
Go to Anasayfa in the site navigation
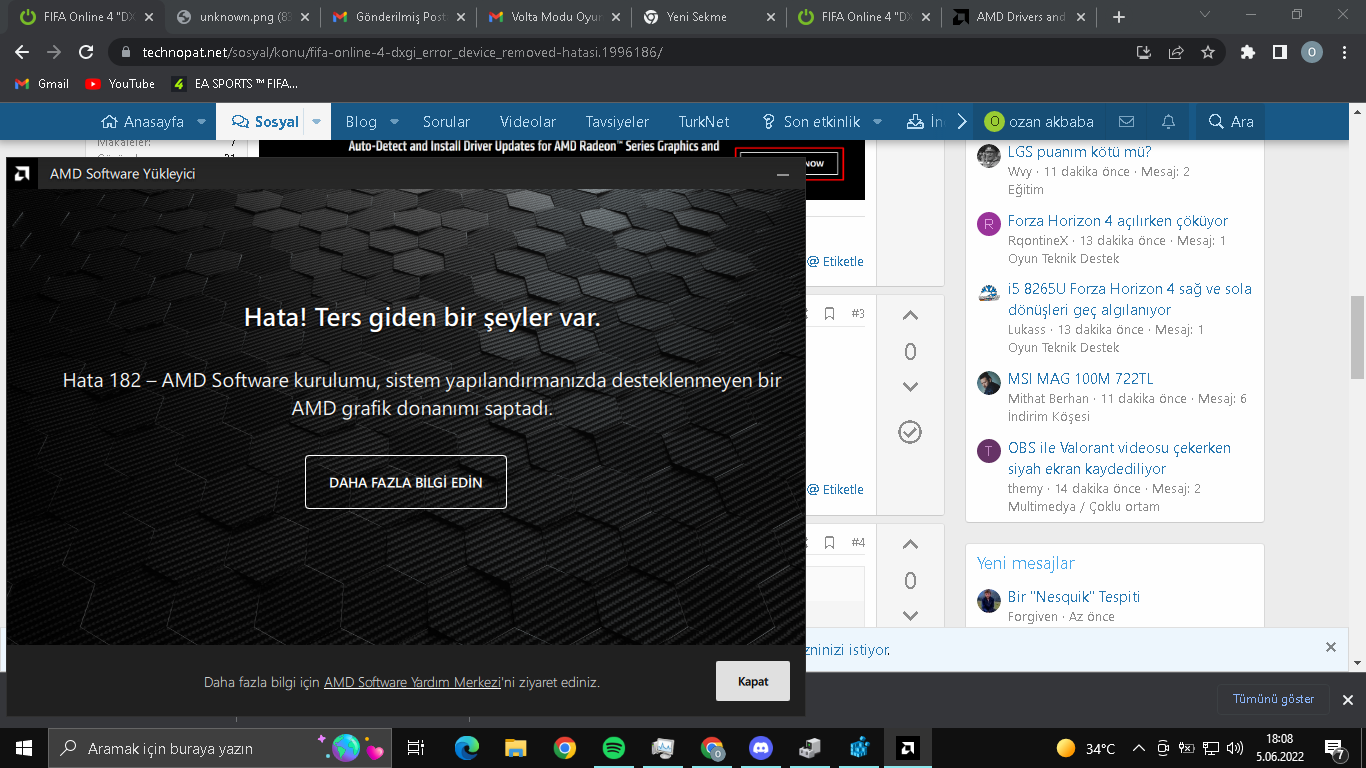(142, 122)
